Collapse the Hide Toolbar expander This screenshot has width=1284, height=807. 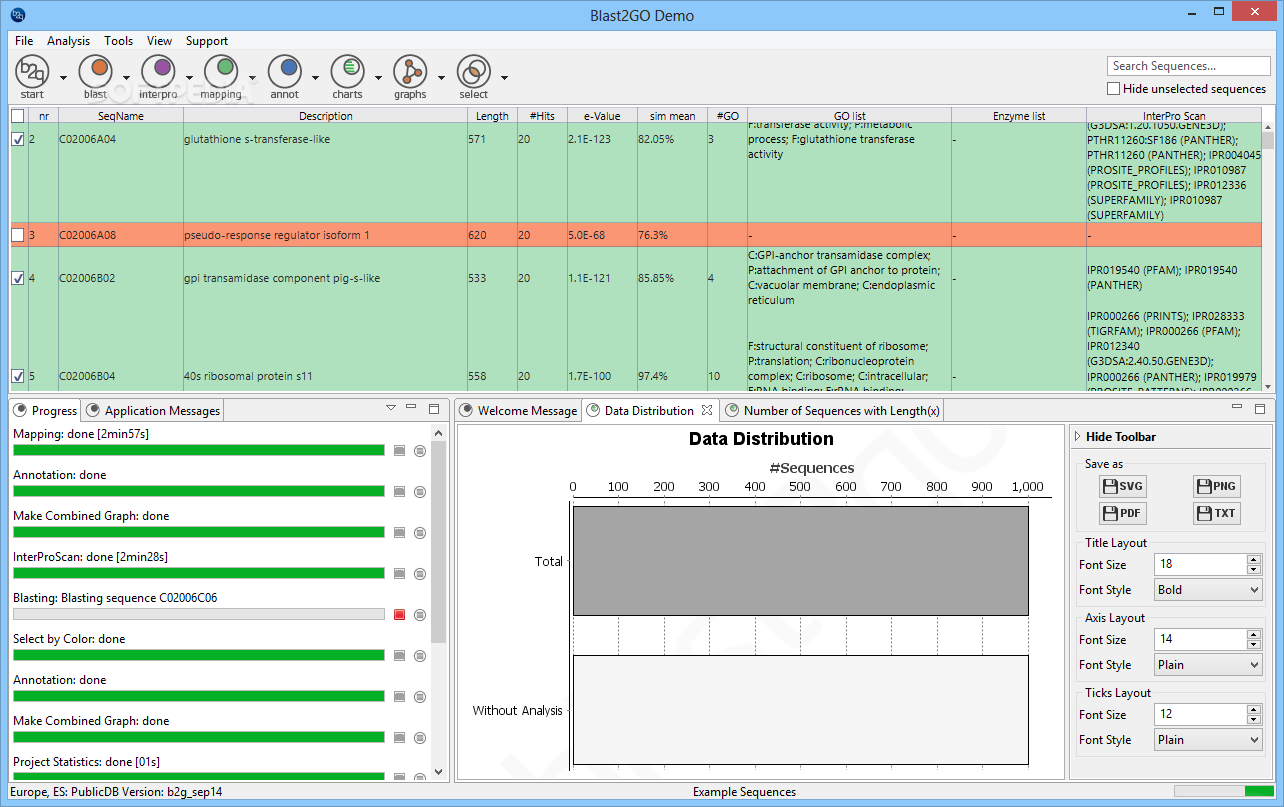point(1078,437)
